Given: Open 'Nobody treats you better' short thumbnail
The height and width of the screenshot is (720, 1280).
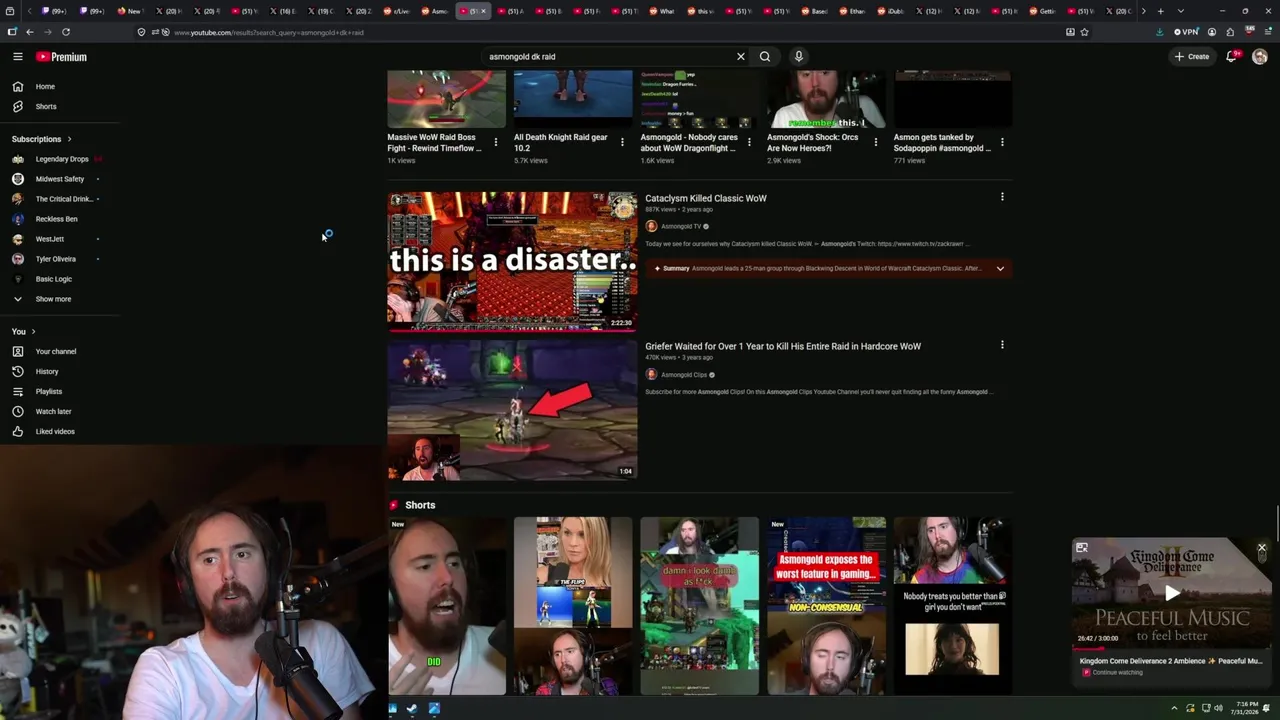Looking at the screenshot, I should 952,606.
